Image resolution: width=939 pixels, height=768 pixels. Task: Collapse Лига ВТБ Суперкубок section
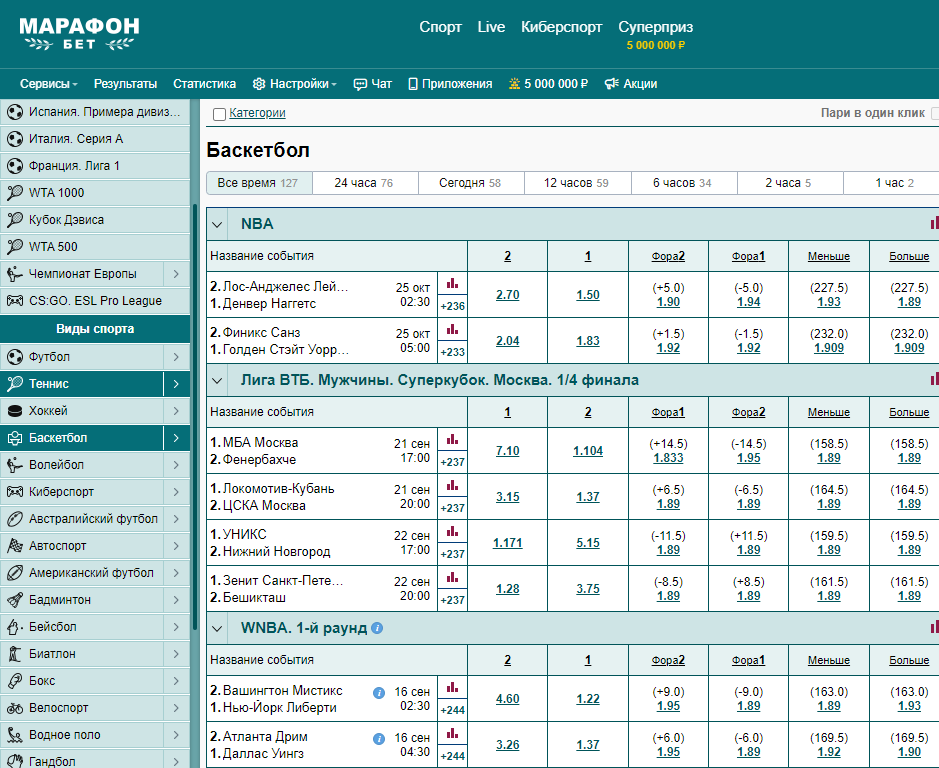click(x=217, y=380)
